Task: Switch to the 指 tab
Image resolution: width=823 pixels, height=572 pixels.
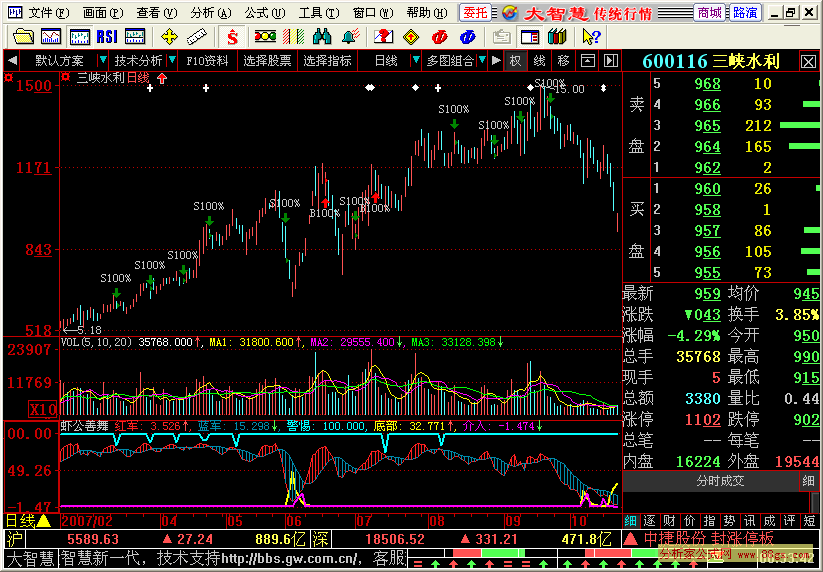Action: (x=709, y=521)
